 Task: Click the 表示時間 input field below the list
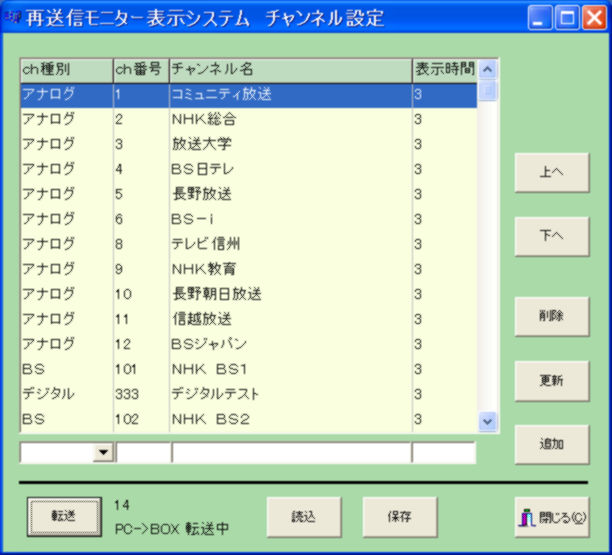click(444, 453)
